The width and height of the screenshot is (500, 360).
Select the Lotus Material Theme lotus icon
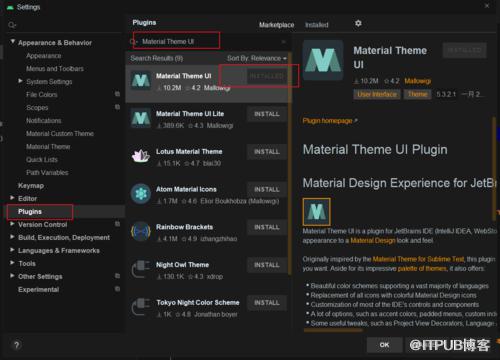(141, 156)
